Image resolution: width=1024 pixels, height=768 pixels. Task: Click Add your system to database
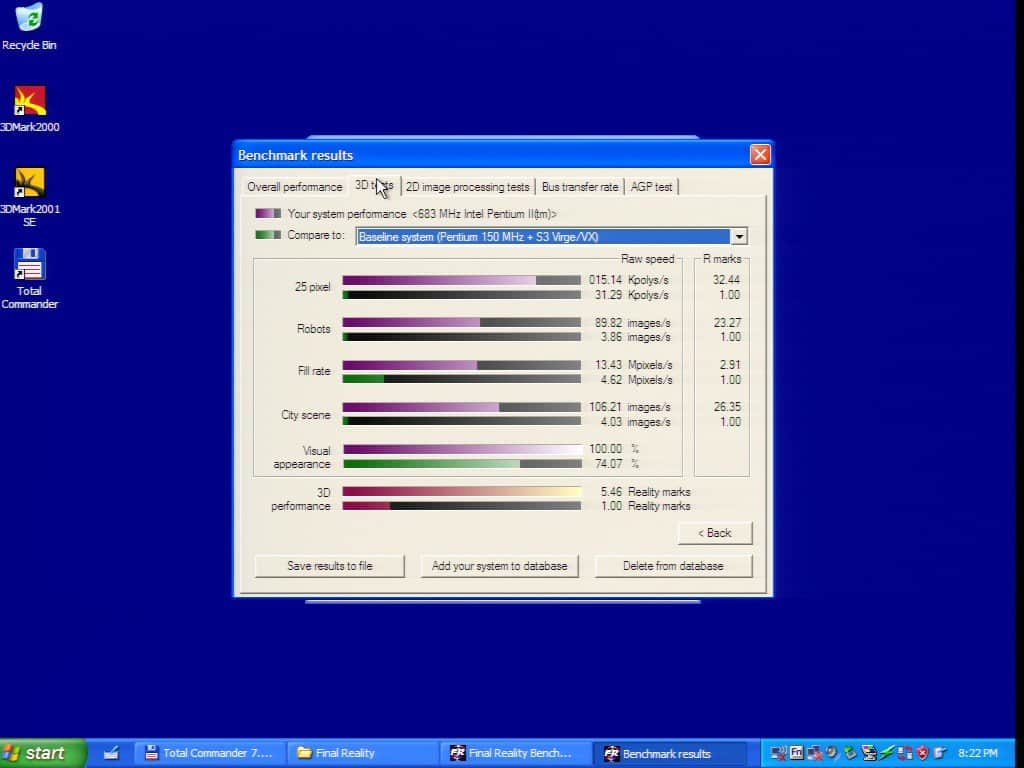(x=500, y=566)
